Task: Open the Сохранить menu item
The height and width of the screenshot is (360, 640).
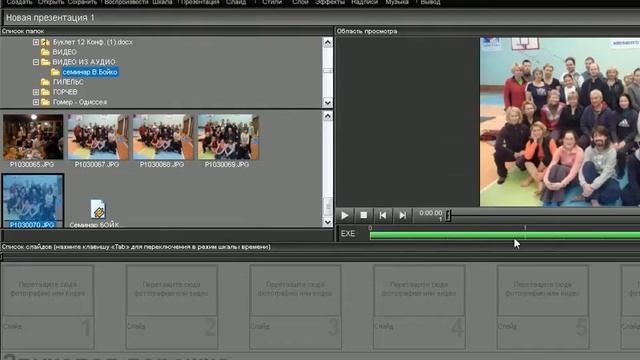Action: coord(82,2)
